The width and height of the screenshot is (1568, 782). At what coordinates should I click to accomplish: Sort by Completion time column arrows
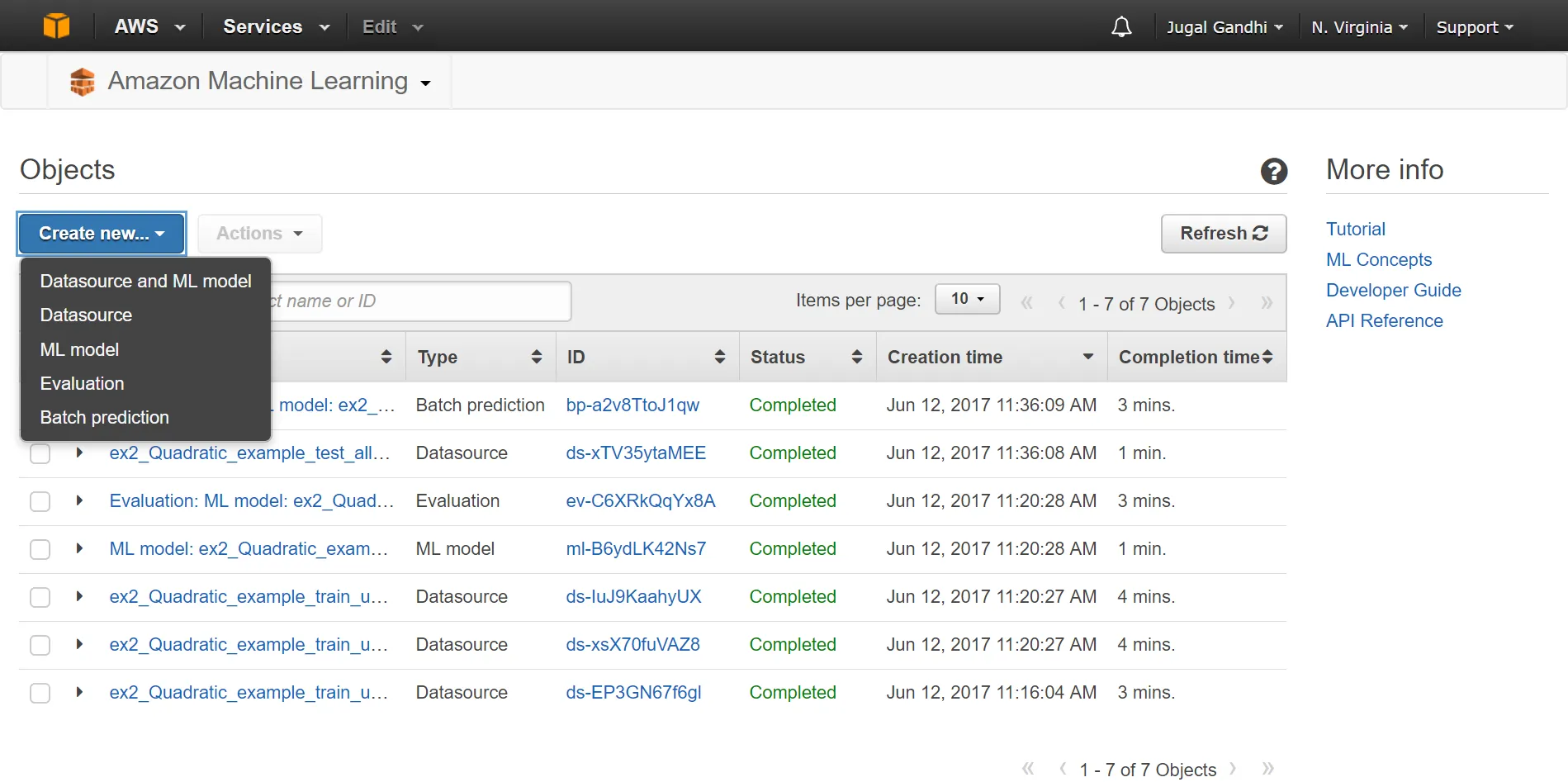pyautogui.click(x=1267, y=357)
